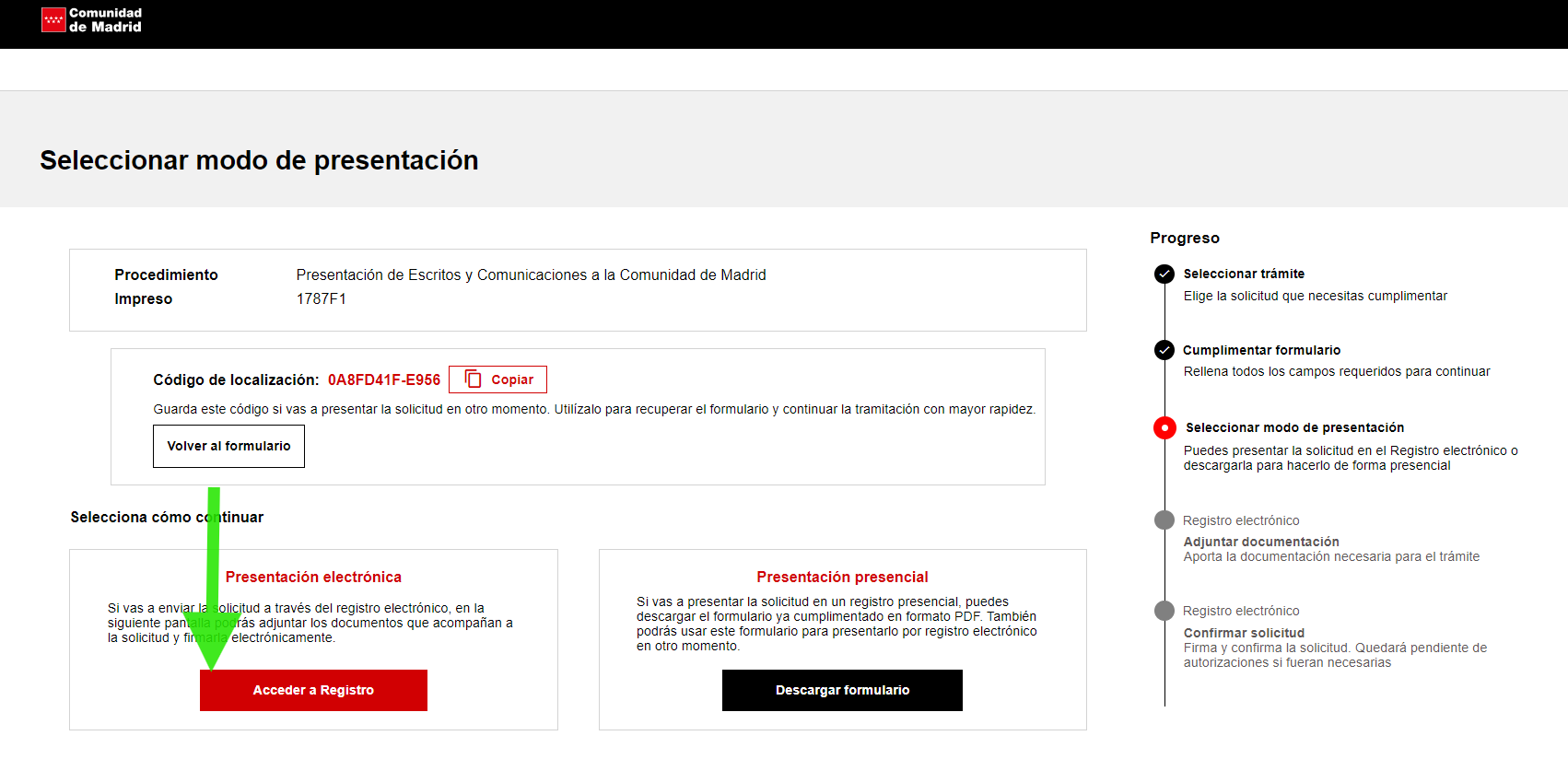The height and width of the screenshot is (759, 1568).
Task: Go back with Volver al formulario
Action: (x=228, y=446)
